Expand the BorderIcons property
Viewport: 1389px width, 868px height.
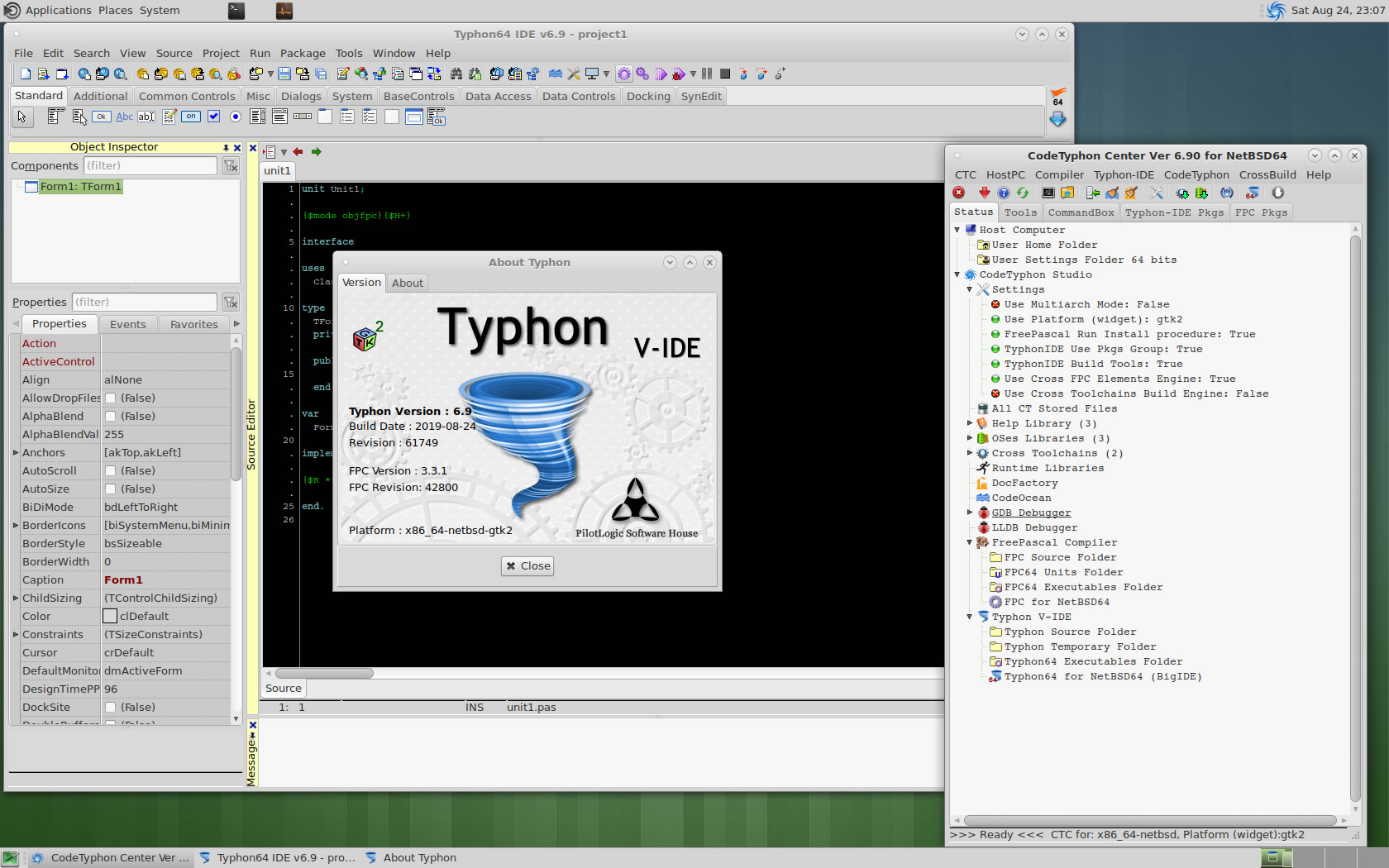[15, 526]
